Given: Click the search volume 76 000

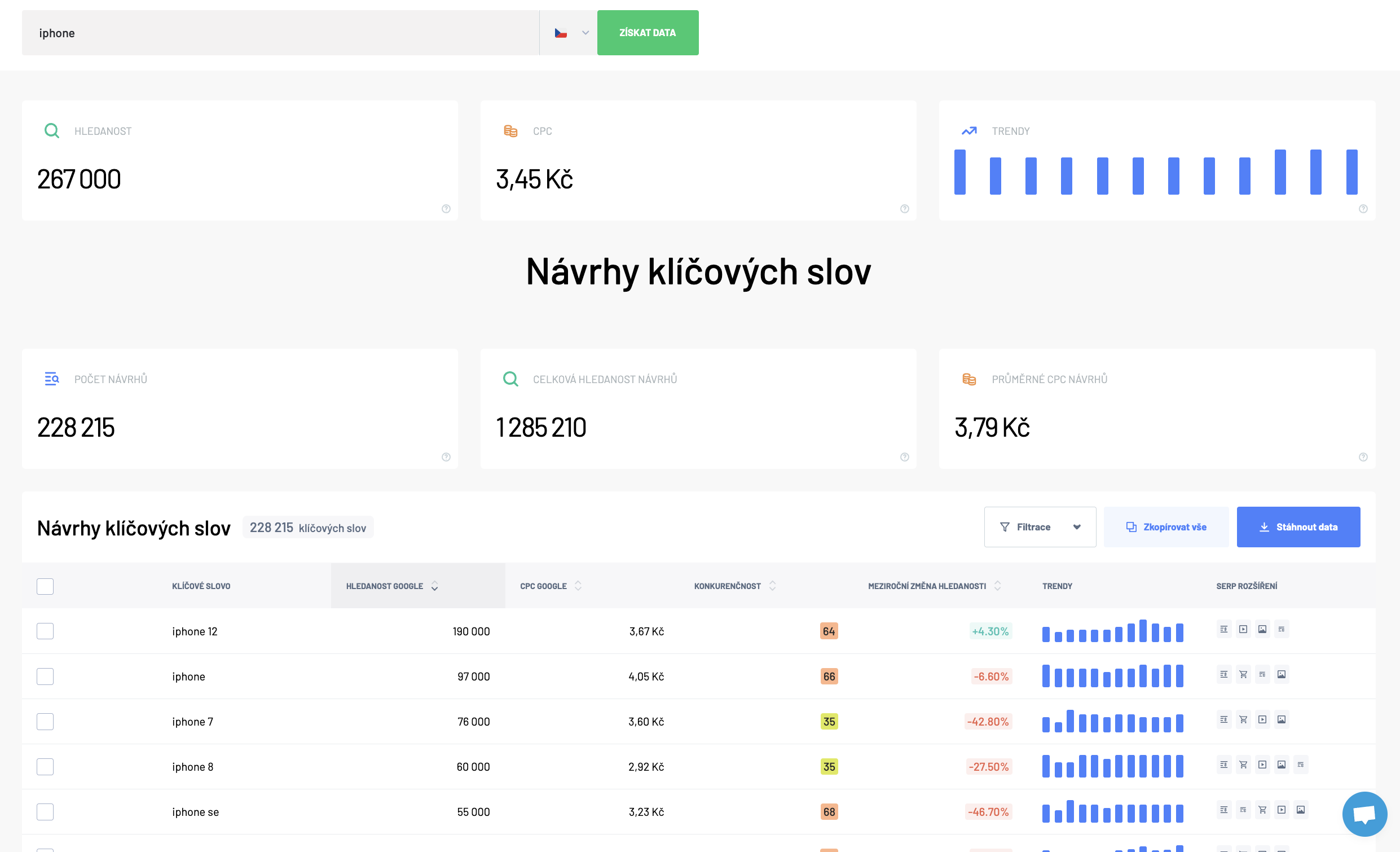Looking at the screenshot, I should (x=473, y=721).
